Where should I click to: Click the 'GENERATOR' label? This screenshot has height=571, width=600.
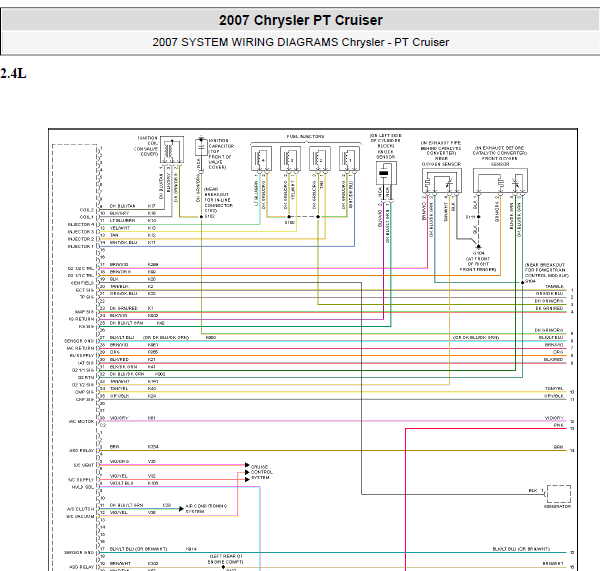[558, 506]
